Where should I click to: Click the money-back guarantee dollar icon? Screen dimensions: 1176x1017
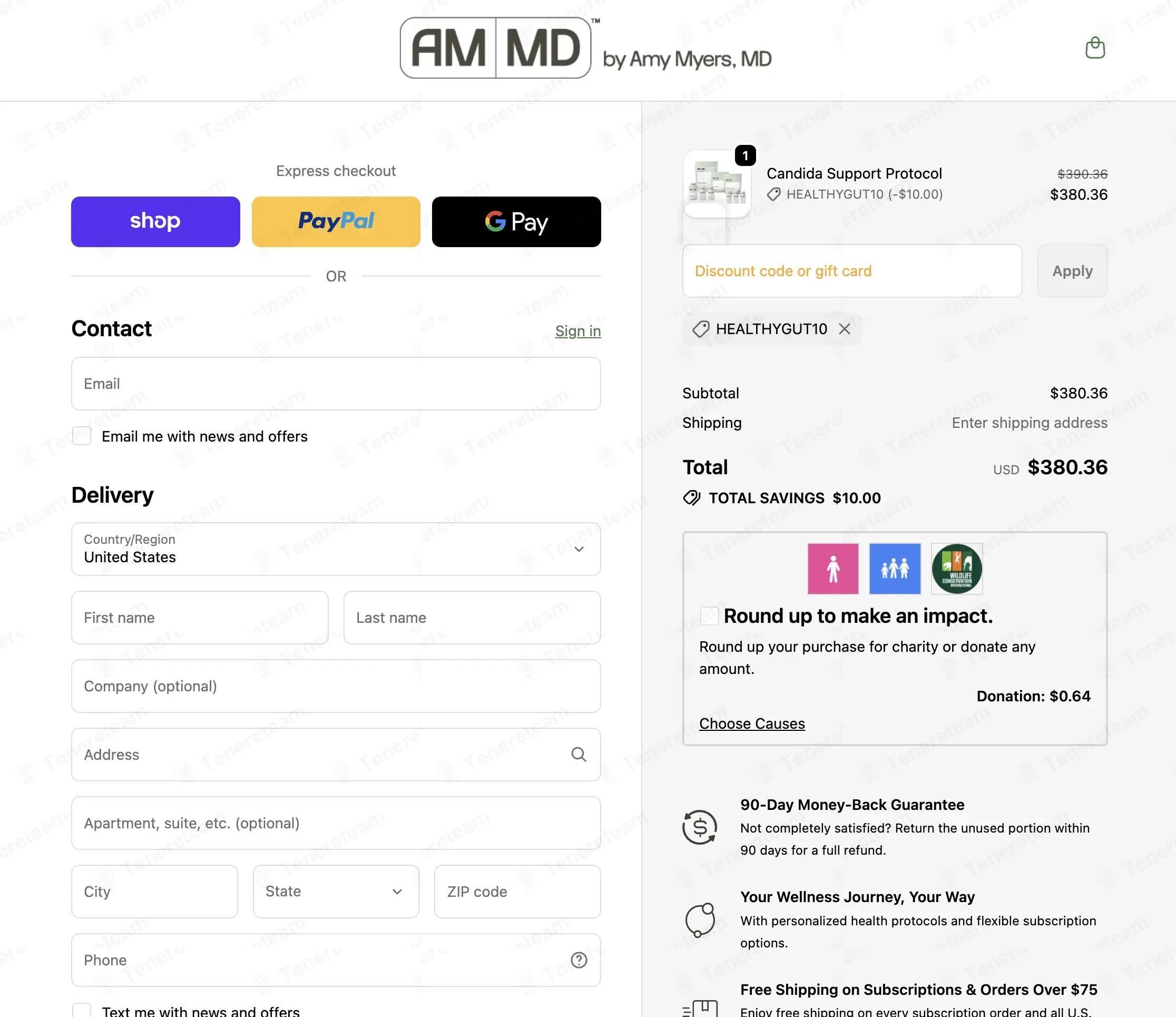pyautogui.click(x=700, y=827)
